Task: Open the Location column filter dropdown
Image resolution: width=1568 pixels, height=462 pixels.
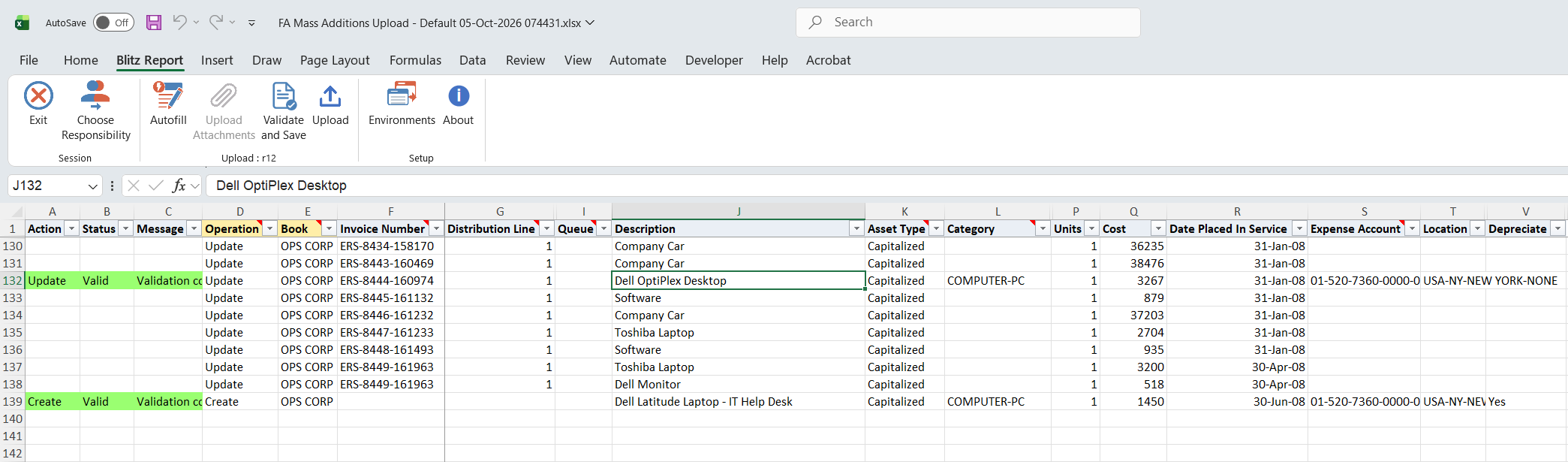Action: (1477, 228)
